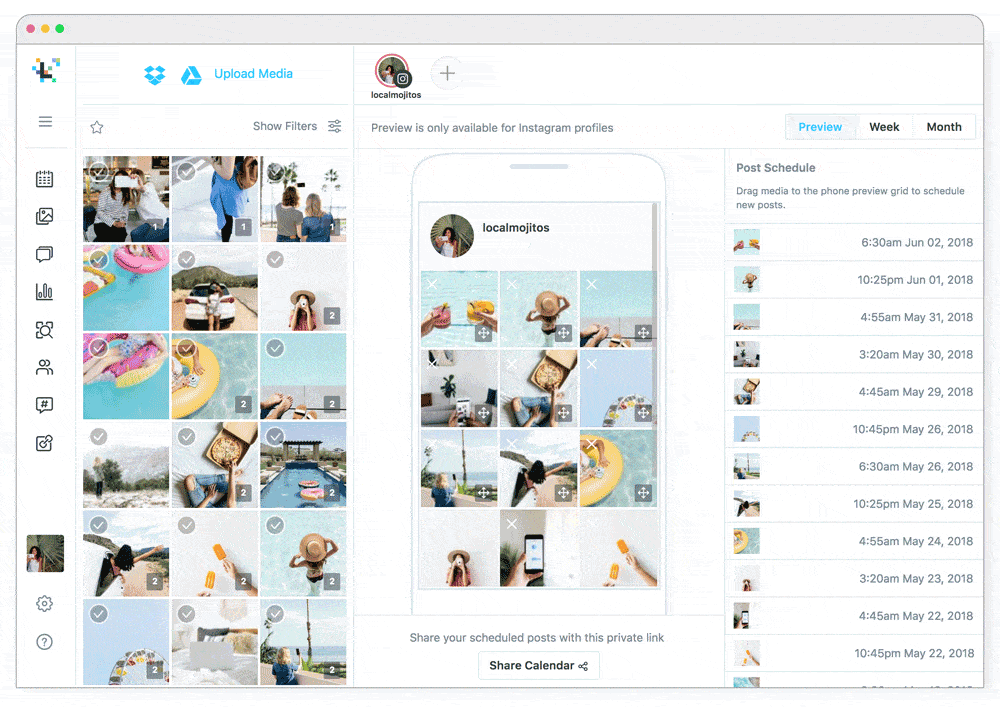This screenshot has width=1000, height=707.
Task: Open the Calendar view from the sidebar
Action: pyautogui.click(x=45, y=178)
